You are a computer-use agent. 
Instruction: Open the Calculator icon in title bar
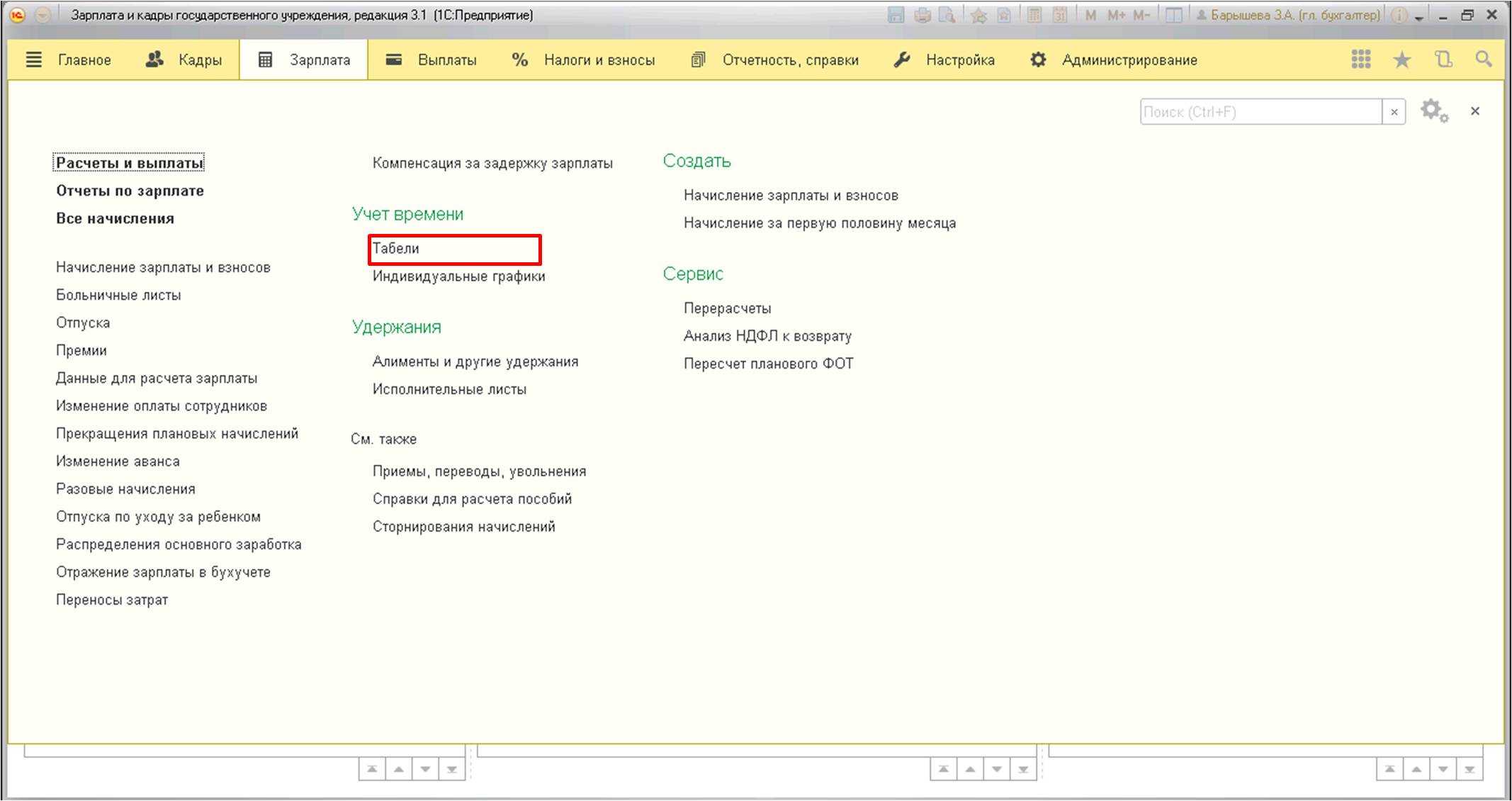(x=1034, y=15)
